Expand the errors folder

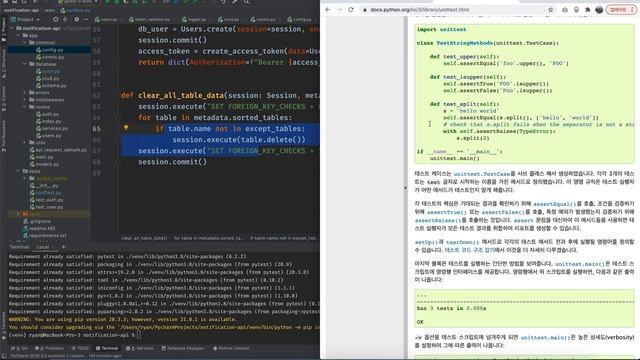click(24, 93)
